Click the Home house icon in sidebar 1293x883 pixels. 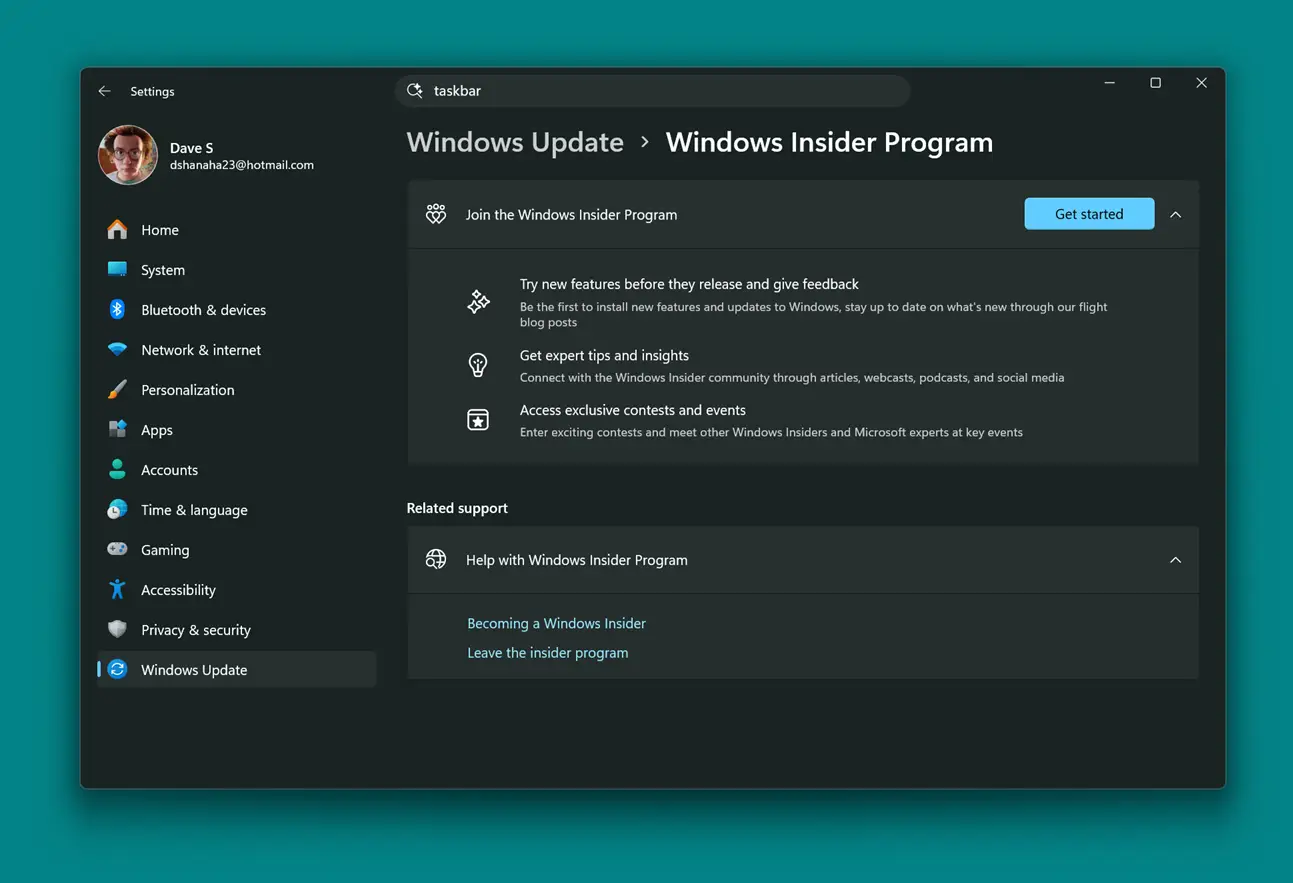(x=117, y=230)
